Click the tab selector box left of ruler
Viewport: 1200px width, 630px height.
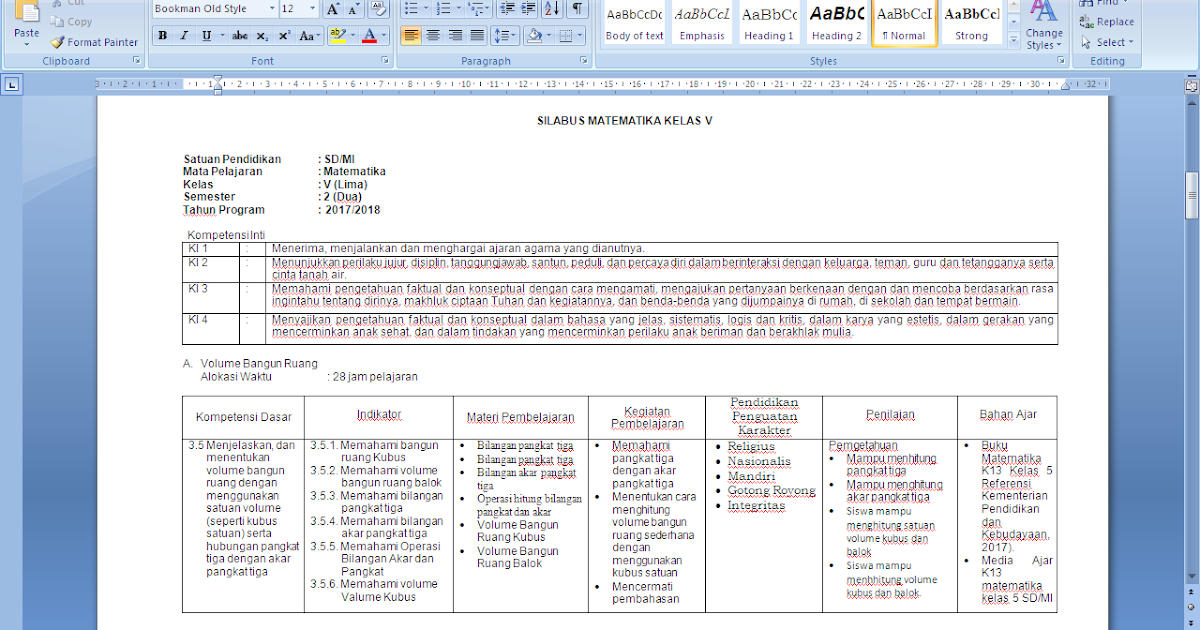pos(12,86)
